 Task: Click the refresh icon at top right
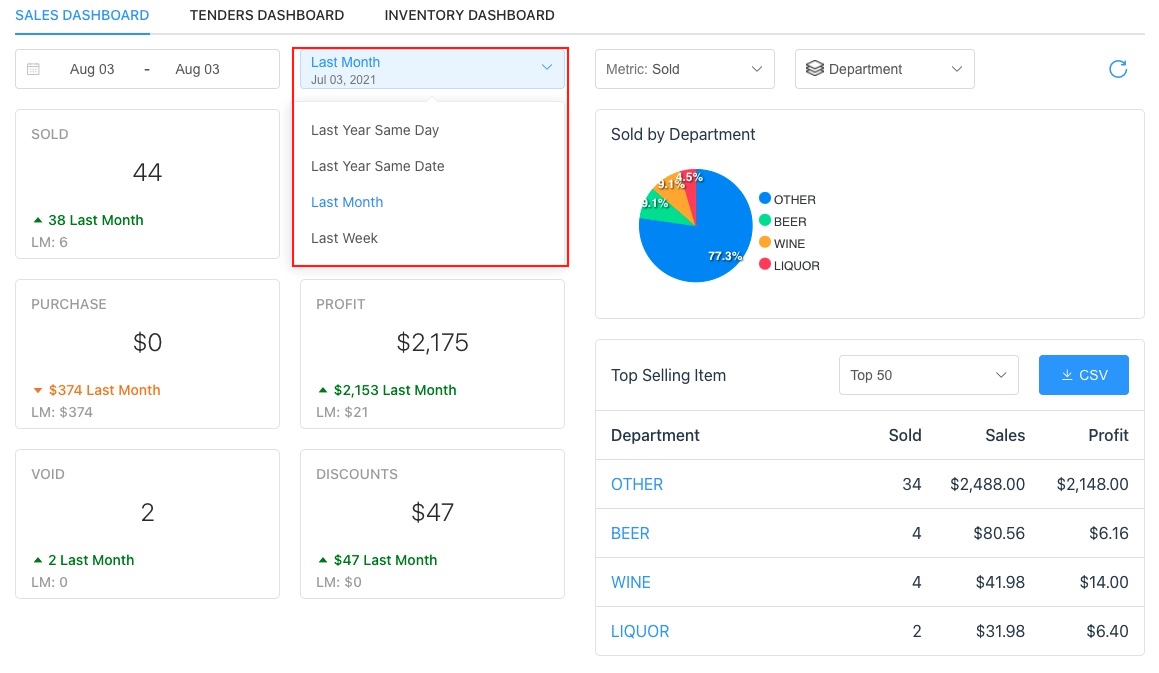1118,69
